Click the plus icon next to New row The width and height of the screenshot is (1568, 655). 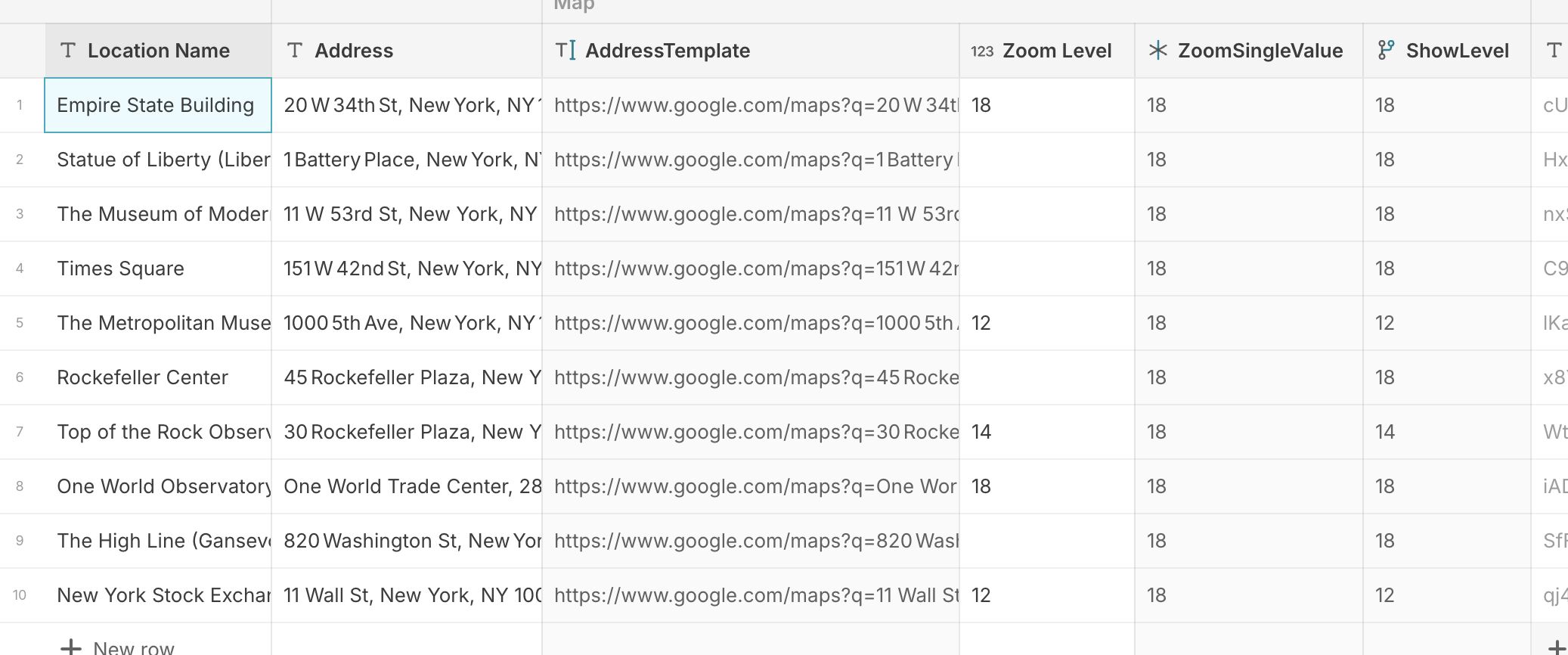(70, 647)
